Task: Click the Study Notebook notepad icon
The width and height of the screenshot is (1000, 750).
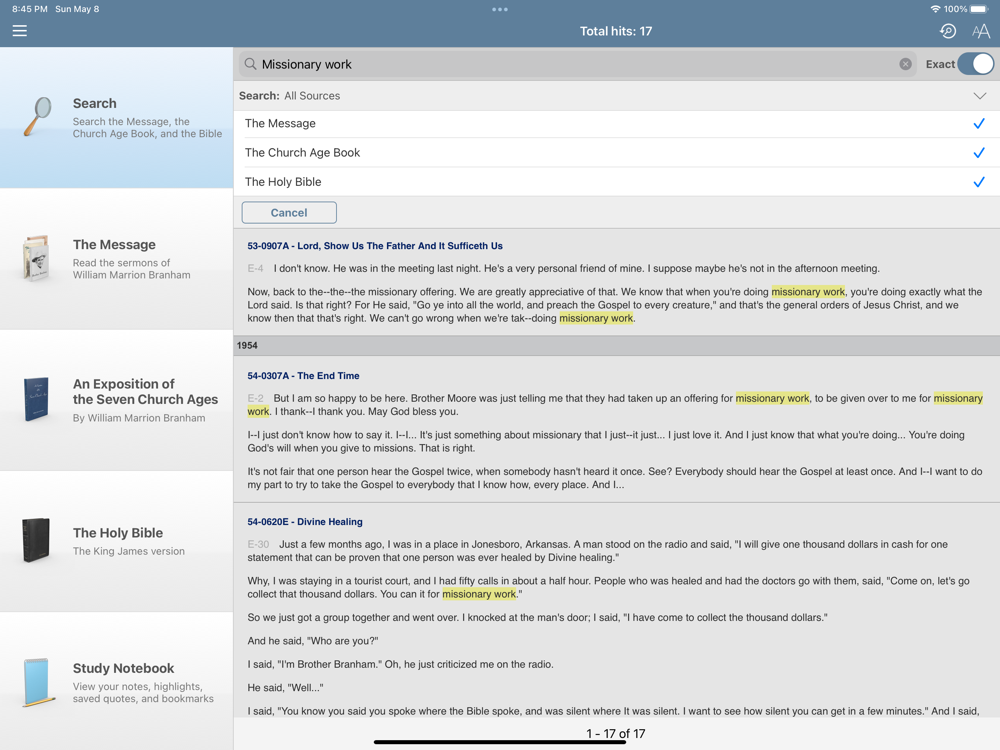Action: point(38,682)
